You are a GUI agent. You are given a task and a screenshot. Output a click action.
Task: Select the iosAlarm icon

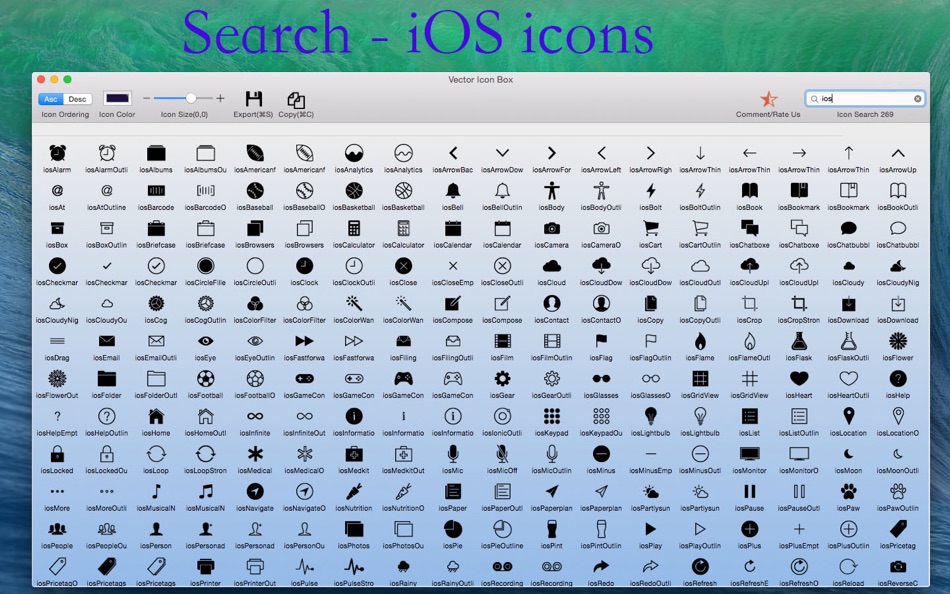click(58, 152)
